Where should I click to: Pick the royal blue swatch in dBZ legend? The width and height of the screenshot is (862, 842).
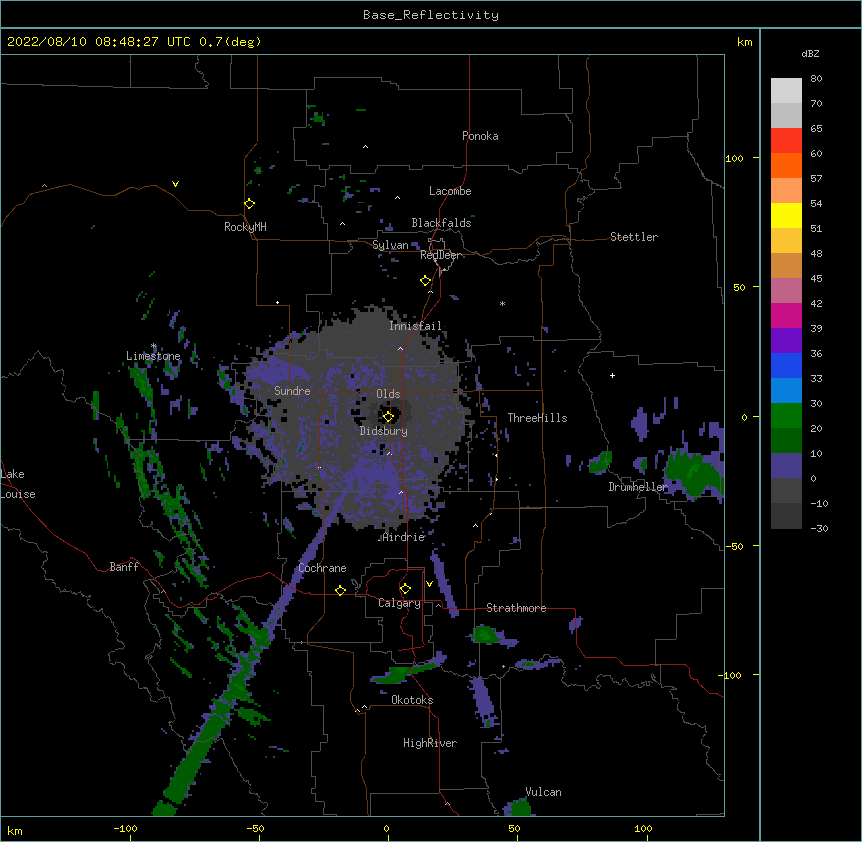click(x=786, y=365)
